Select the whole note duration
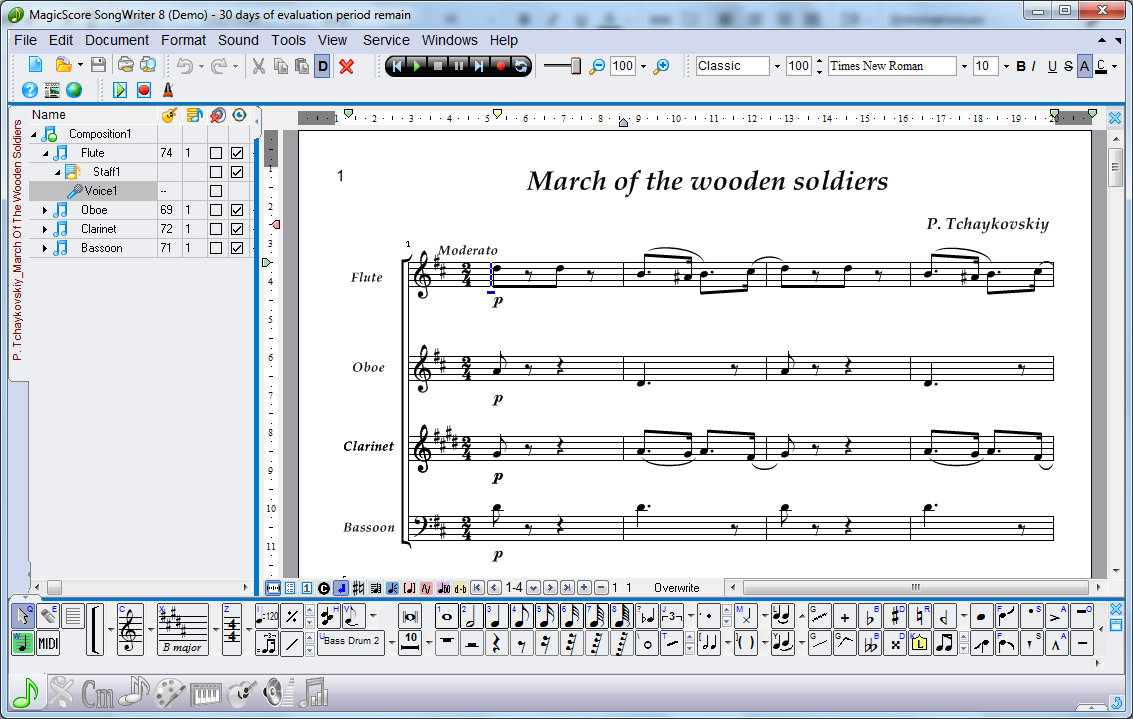Screen dimensions: 1133x719 click(447, 616)
